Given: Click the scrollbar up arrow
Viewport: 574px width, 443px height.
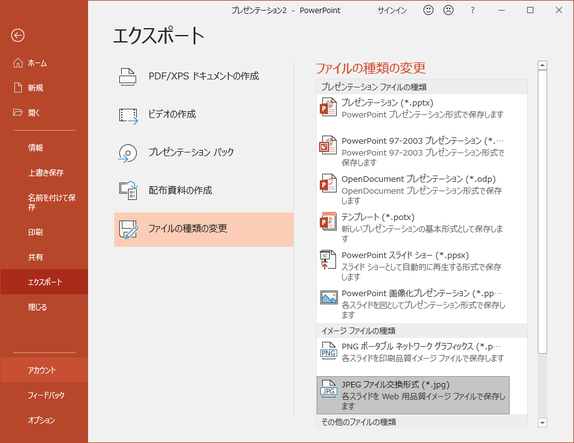Looking at the screenshot, I should click(x=542, y=65).
